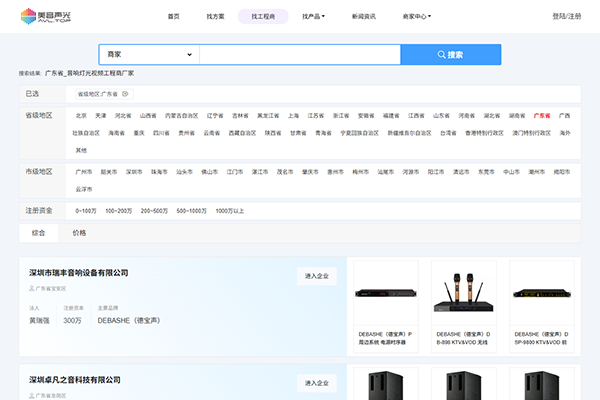The height and width of the screenshot is (400, 600).
Task: Filter by province 福建省
Action: pos(391,116)
